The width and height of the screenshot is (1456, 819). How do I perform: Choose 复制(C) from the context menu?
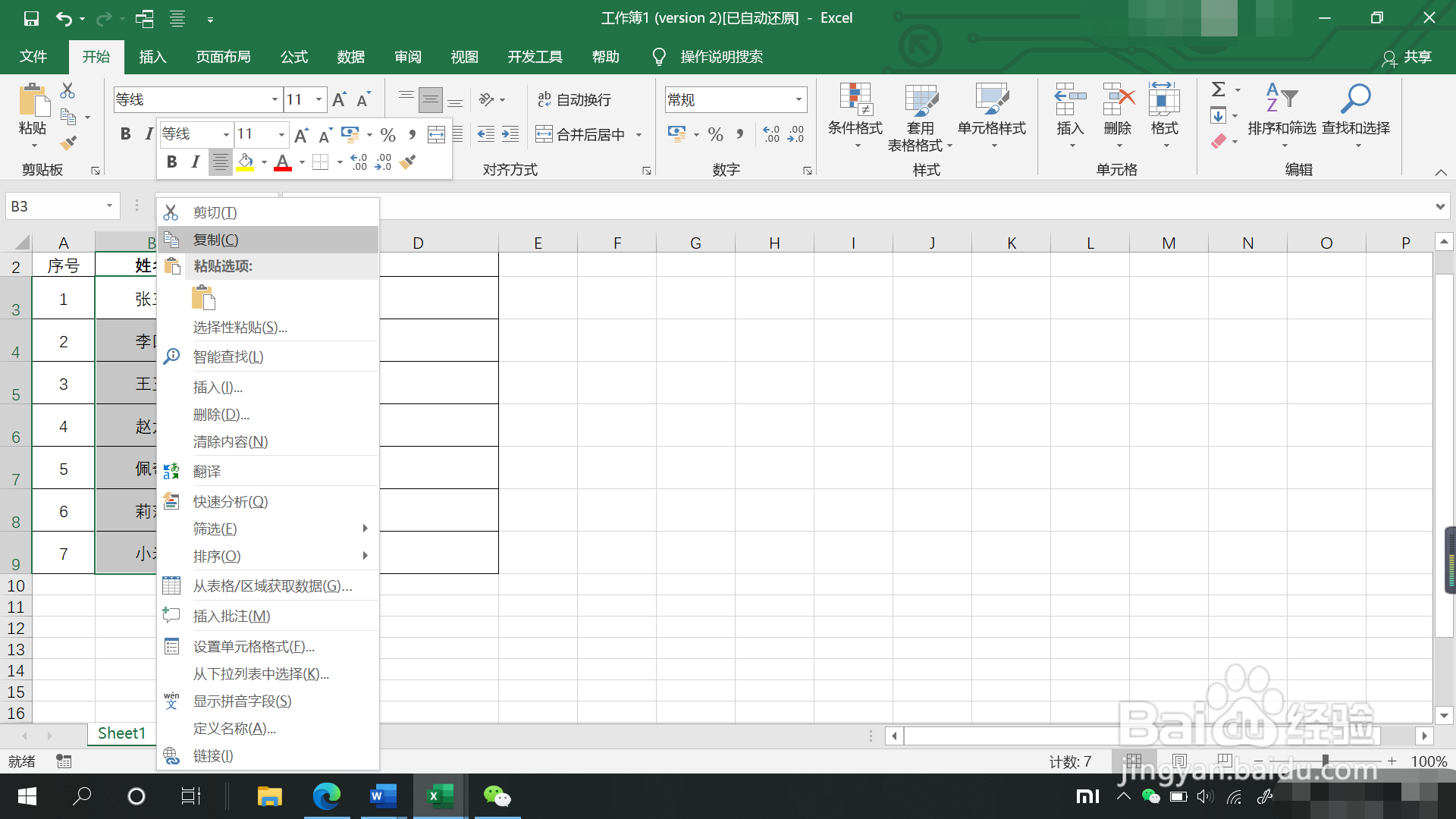tap(215, 240)
